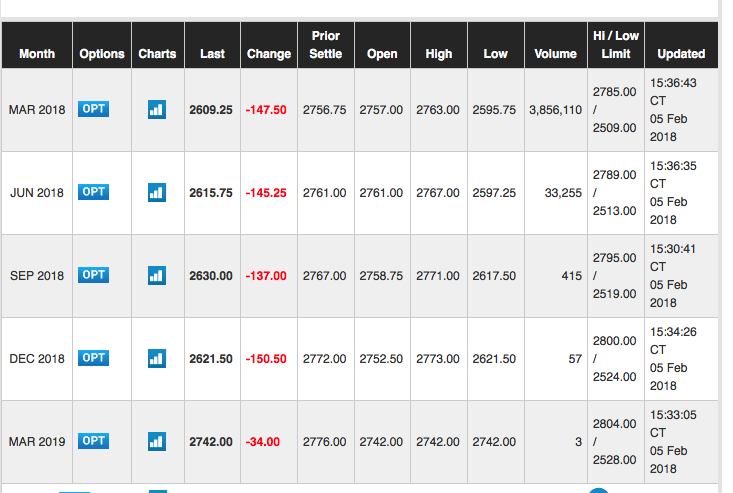This screenshot has width=733, height=493.
Task: Click the 2761.00 value in Prior Settle column
Action: point(324,193)
